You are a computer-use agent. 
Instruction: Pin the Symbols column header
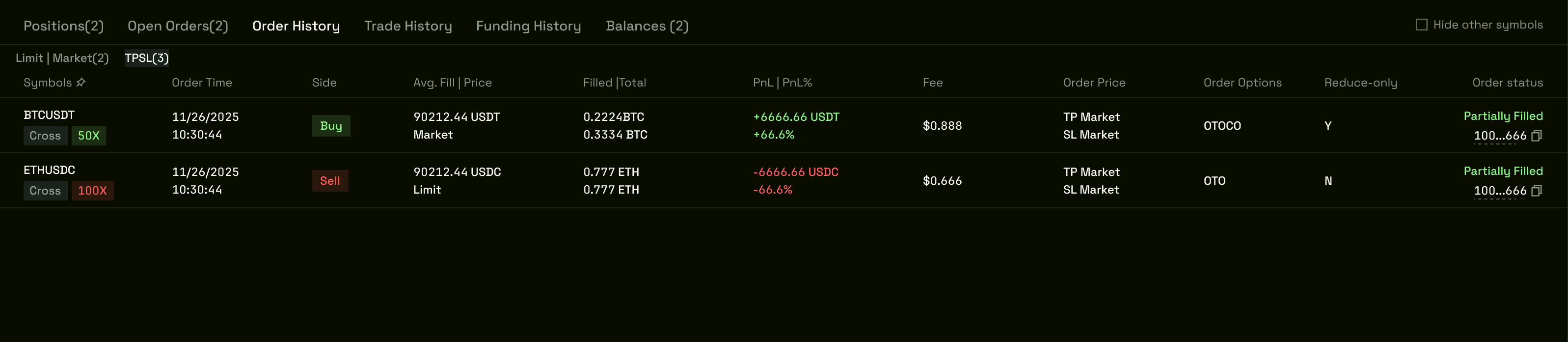[81, 82]
